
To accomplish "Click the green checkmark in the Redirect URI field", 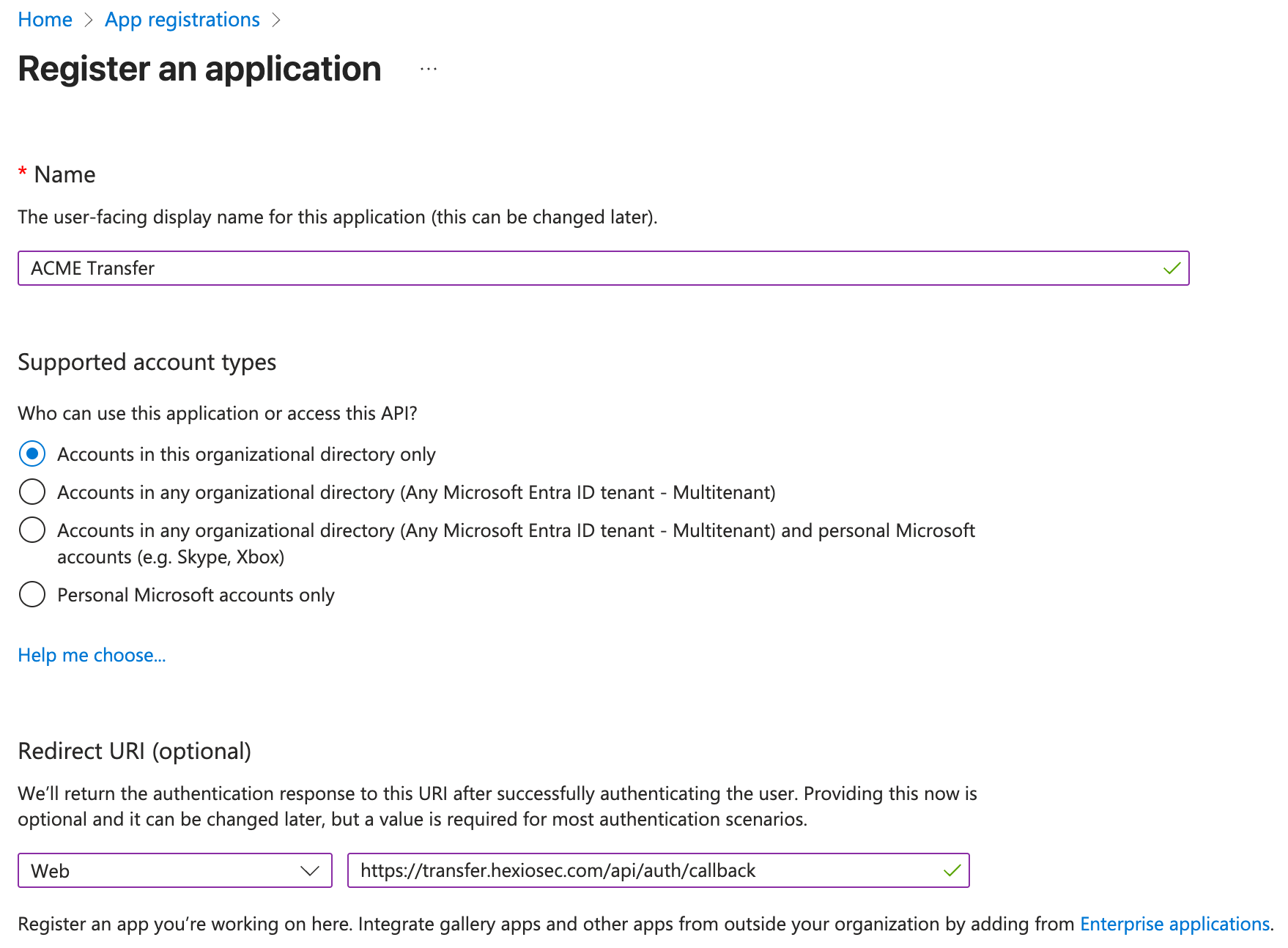I will [x=952, y=870].
